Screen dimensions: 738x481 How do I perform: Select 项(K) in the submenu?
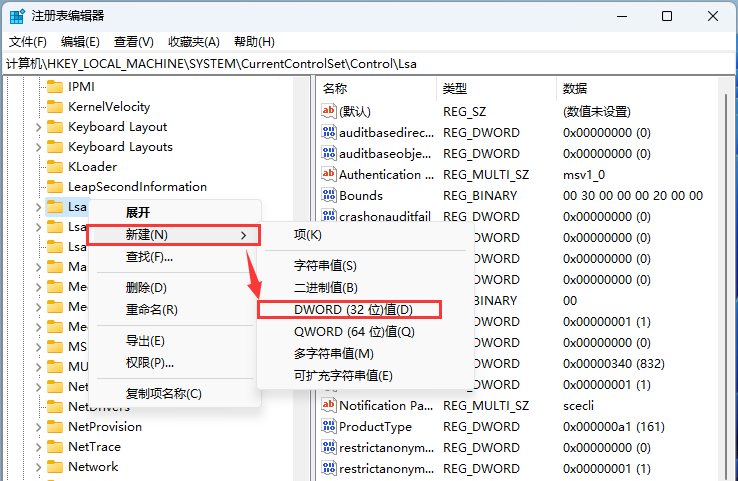click(365, 235)
